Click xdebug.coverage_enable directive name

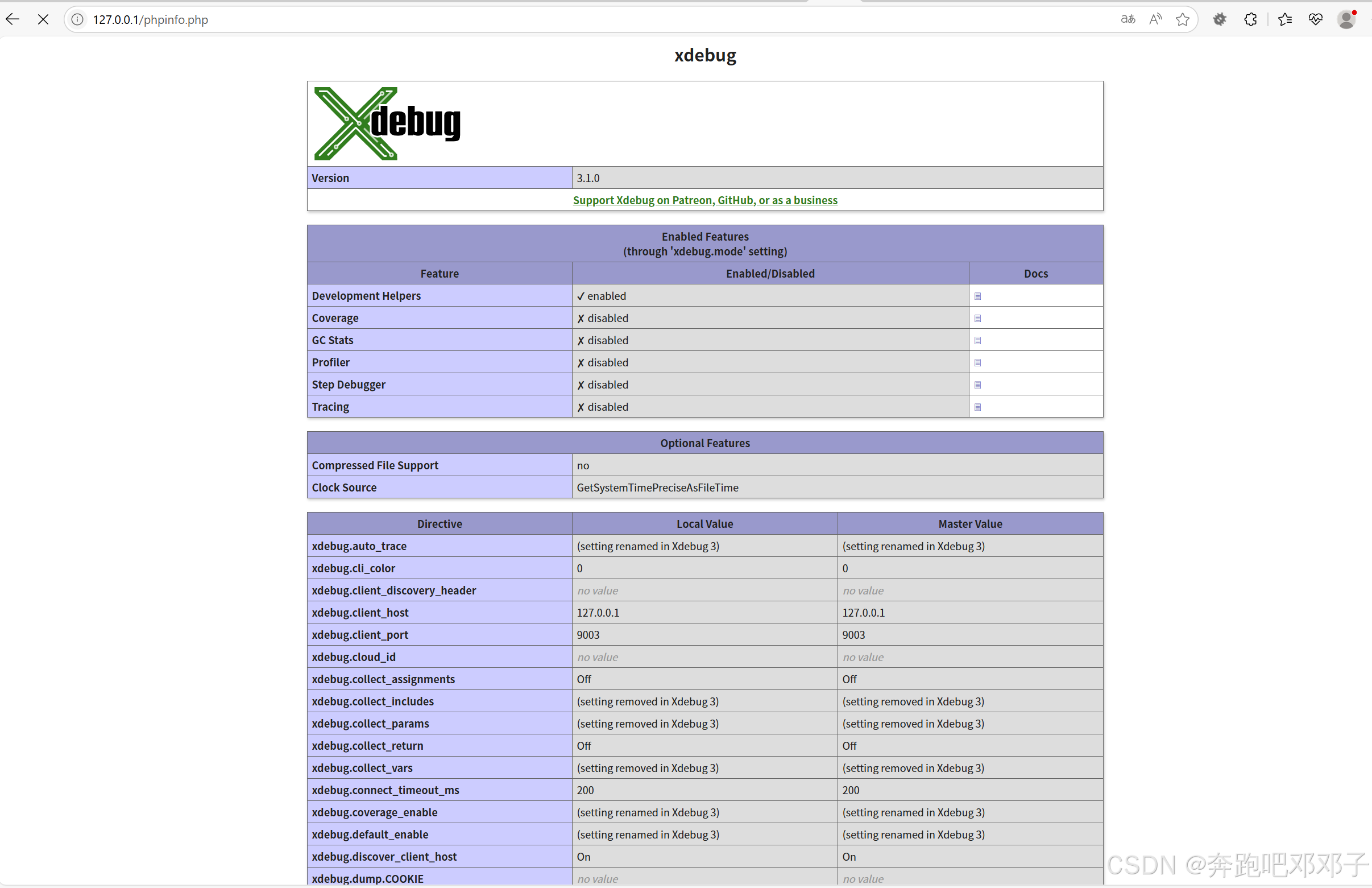[x=375, y=812]
